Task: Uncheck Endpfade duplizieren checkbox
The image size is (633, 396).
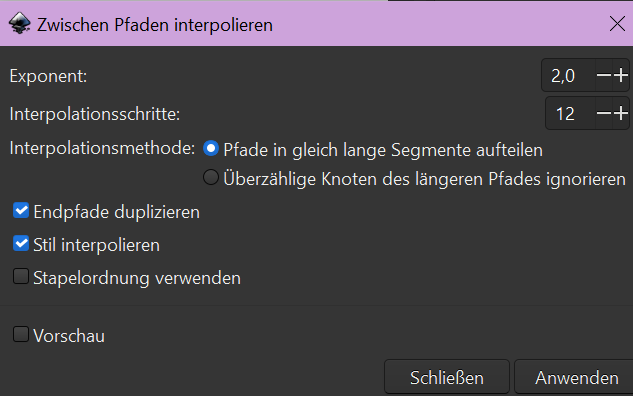Action: pyautogui.click(x=21, y=210)
